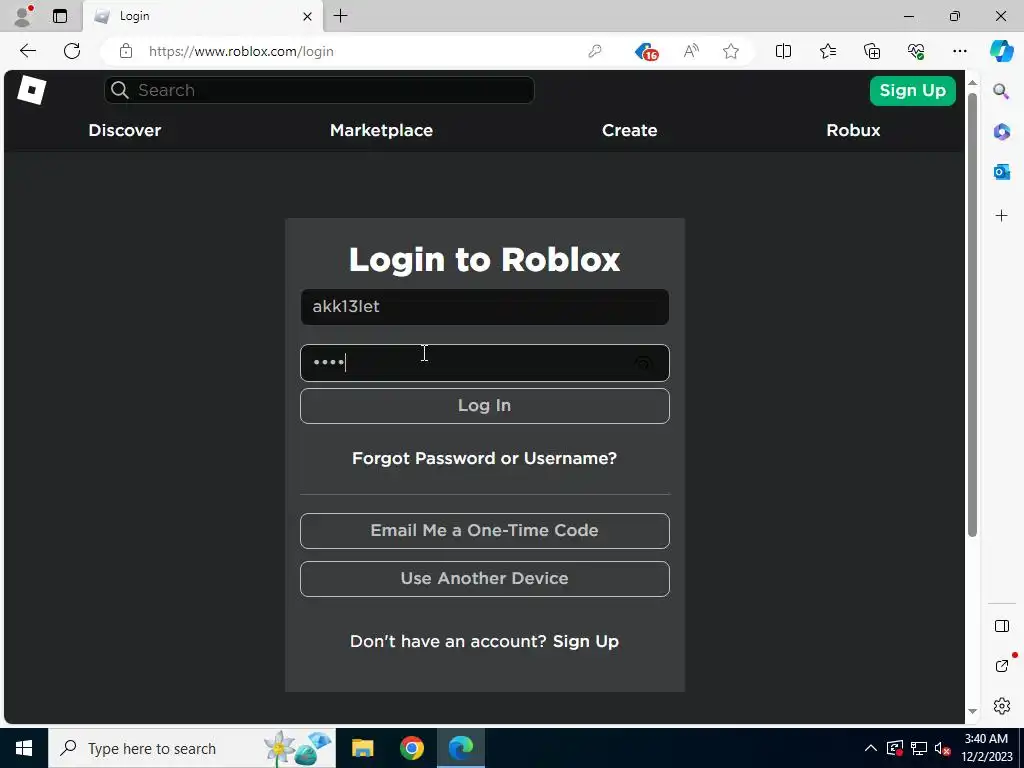This screenshot has height=768, width=1024.
Task: Click the Roblox logo icon
Action: (x=31, y=90)
